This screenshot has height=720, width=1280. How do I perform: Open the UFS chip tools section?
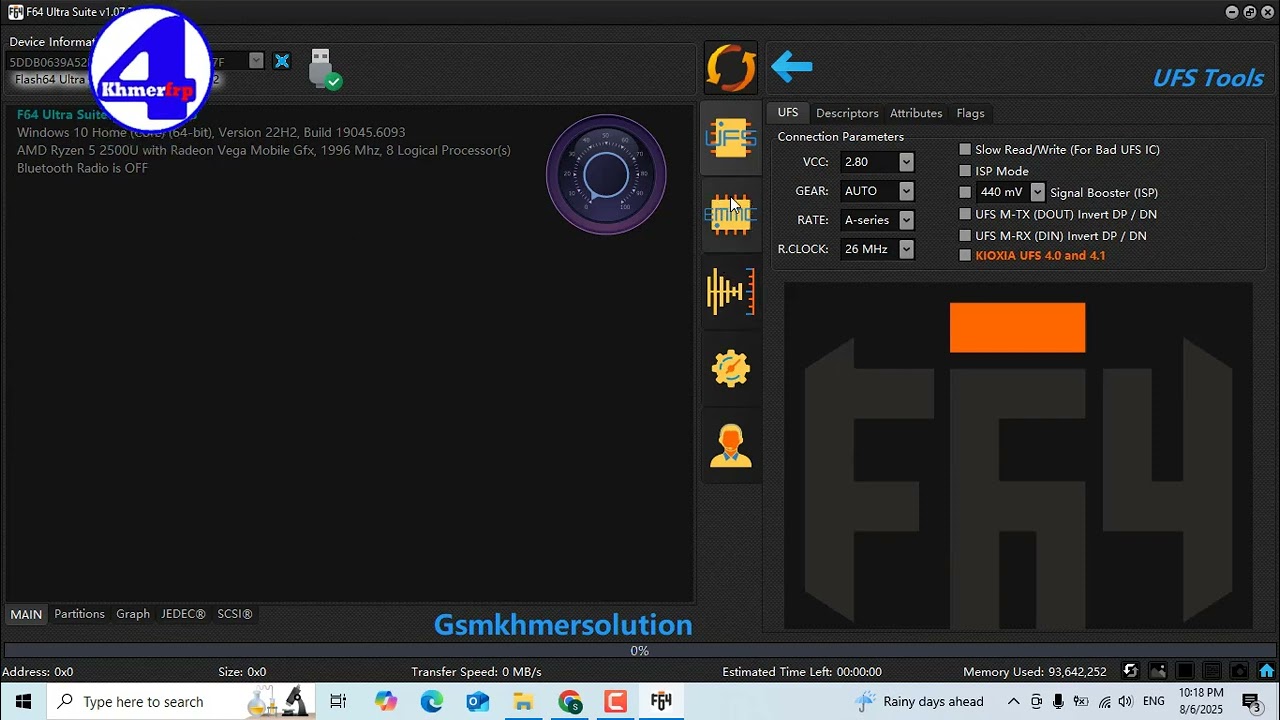click(x=731, y=139)
